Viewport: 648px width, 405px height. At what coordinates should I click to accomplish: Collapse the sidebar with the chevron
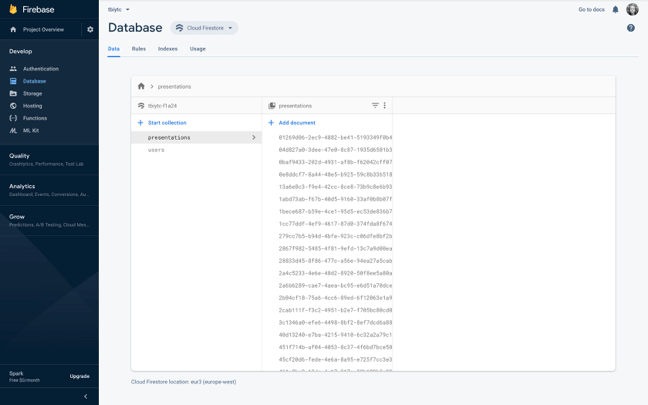[x=86, y=396]
